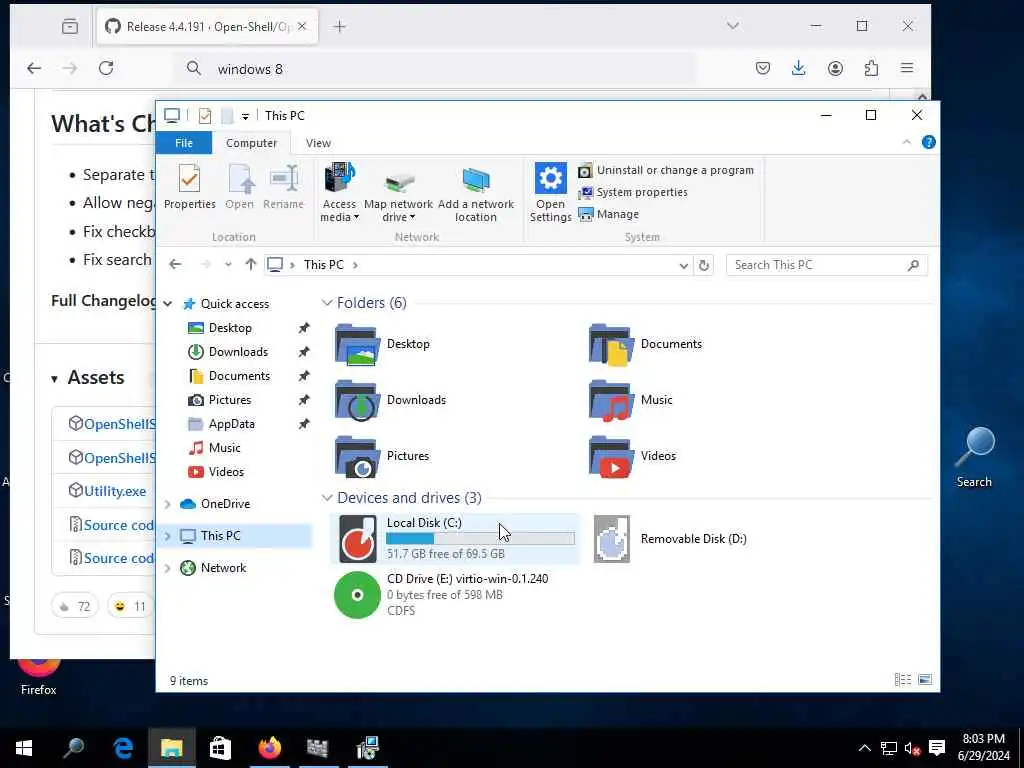Collapse the Folders (6) group
Screen dimensions: 1024x768
327,303
